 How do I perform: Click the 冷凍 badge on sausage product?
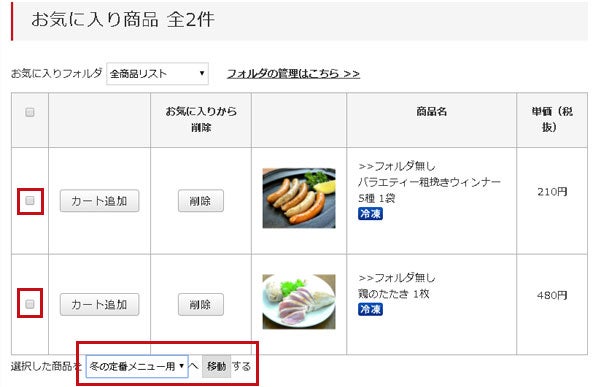[370, 214]
